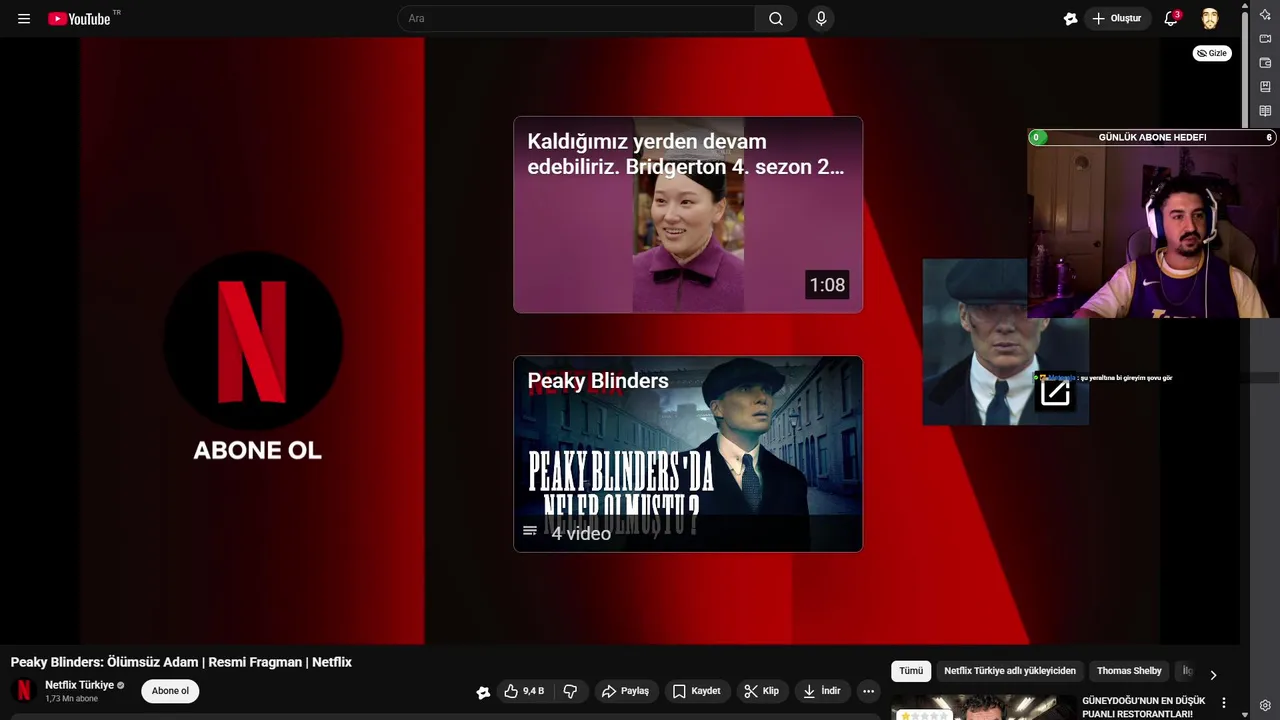Download the video with İndir
The image size is (1280, 720).
coord(822,691)
